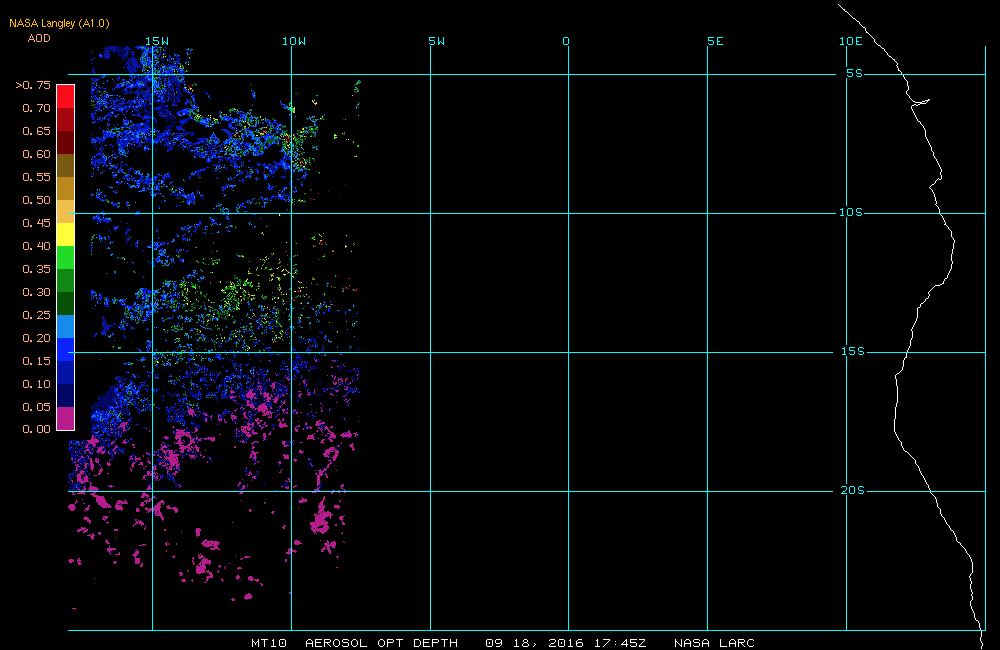Click the '0.30' legend value
The image size is (1000, 650).
(36, 292)
